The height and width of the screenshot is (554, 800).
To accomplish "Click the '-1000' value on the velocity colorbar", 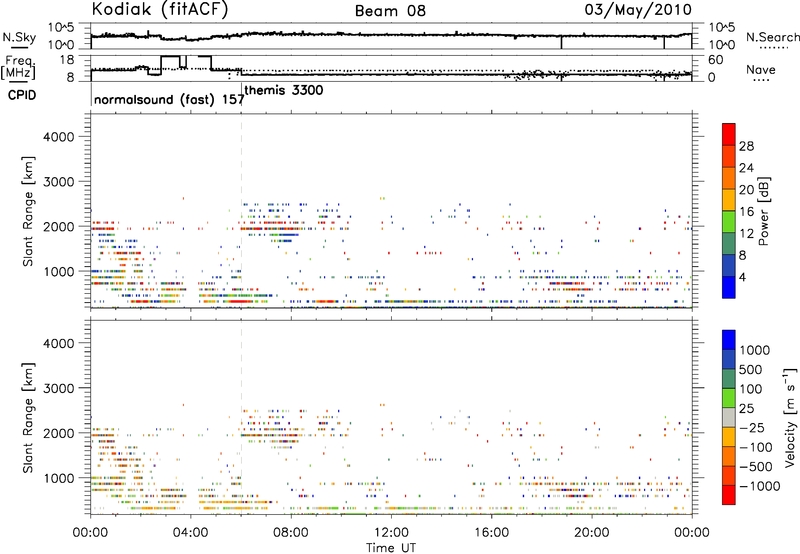I will coord(760,486).
